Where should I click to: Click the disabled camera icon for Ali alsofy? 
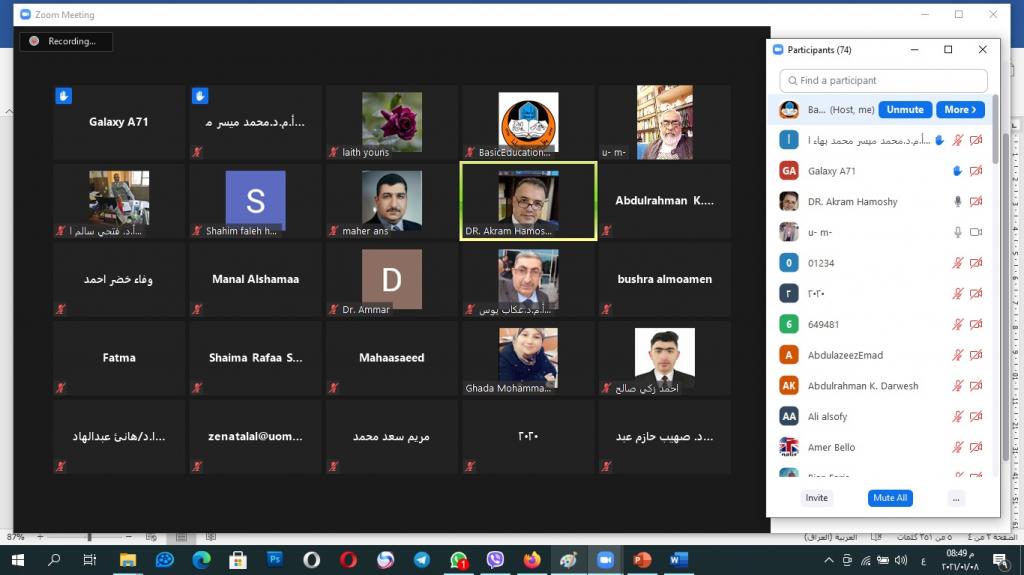click(x=976, y=417)
